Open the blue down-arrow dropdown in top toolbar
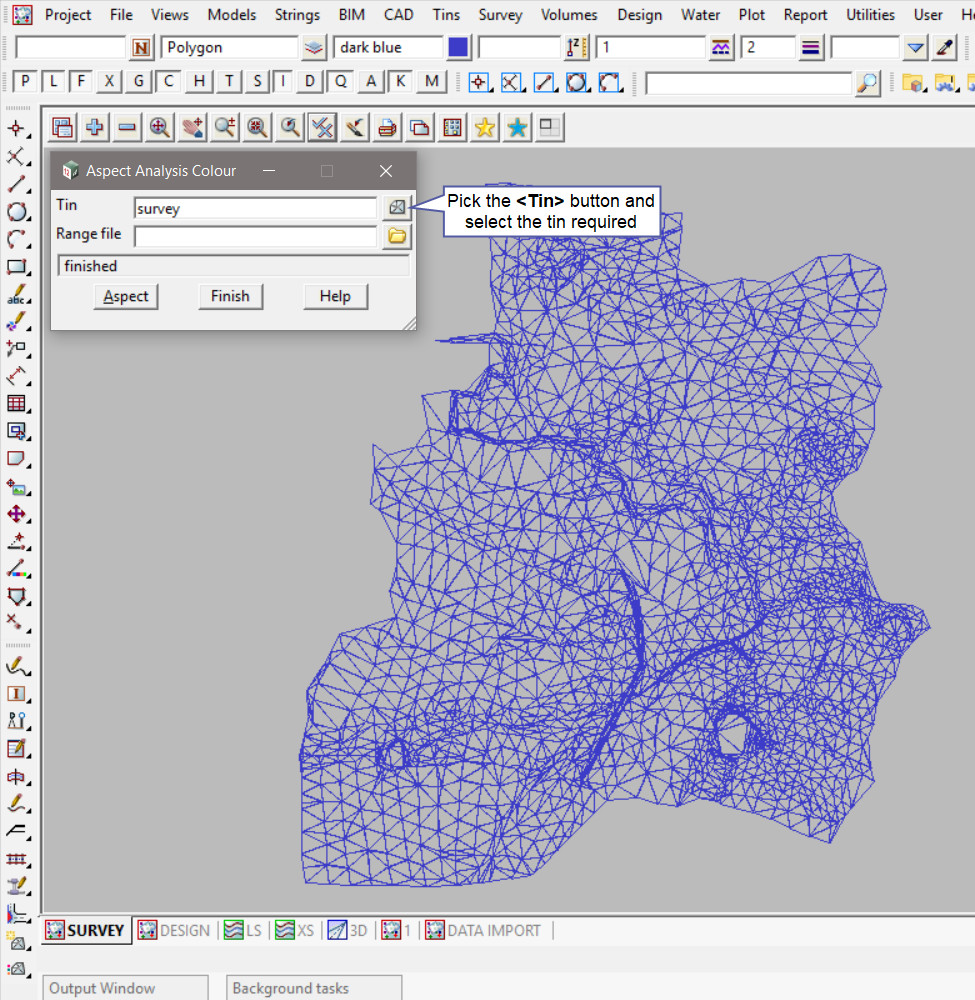Image resolution: width=975 pixels, height=1000 pixels. pyautogui.click(x=915, y=47)
